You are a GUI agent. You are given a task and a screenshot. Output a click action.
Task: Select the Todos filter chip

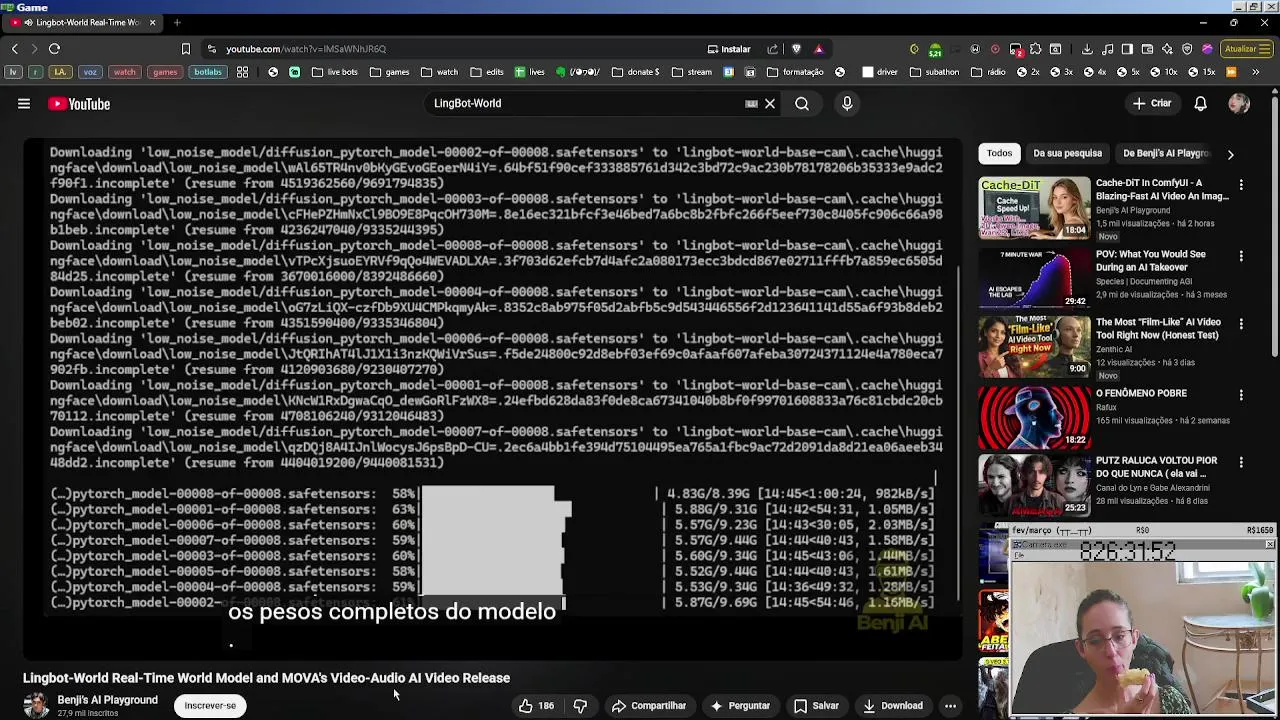[x=999, y=154]
